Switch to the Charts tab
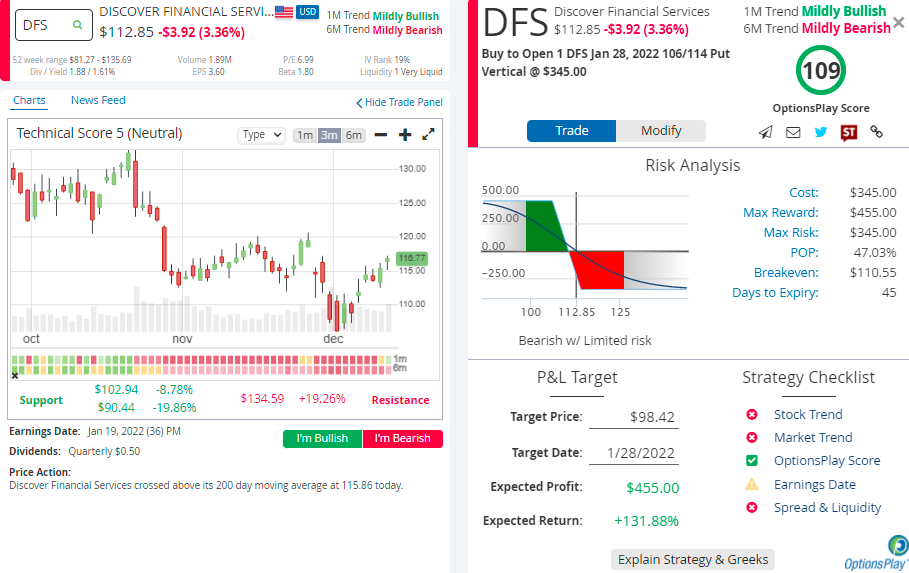Viewport: 909px width, 573px height. [x=29, y=100]
